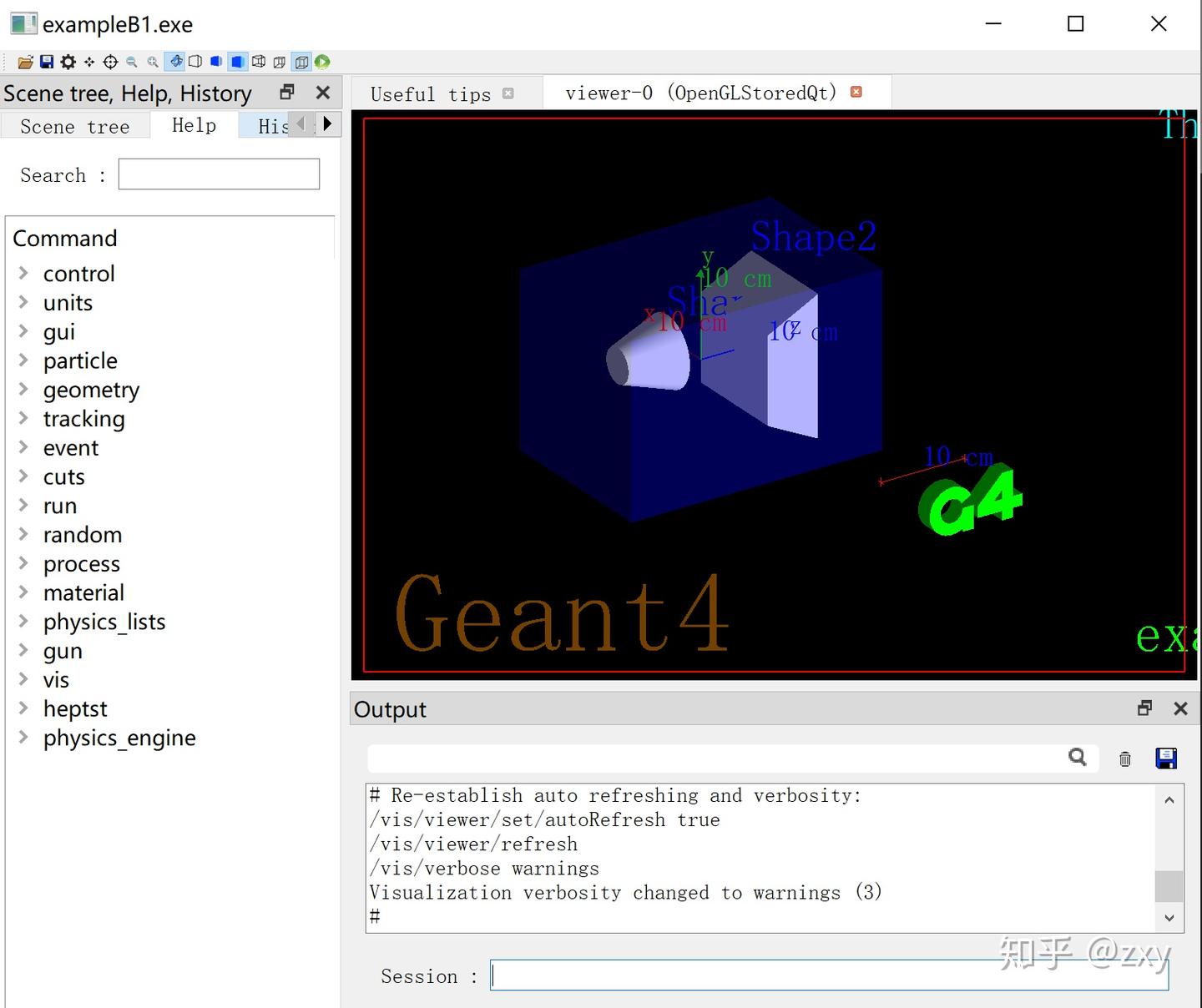Expand the vis command tree item
Image resolution: width=1202 pixels, height=1008 pixels.
(23, 679)
